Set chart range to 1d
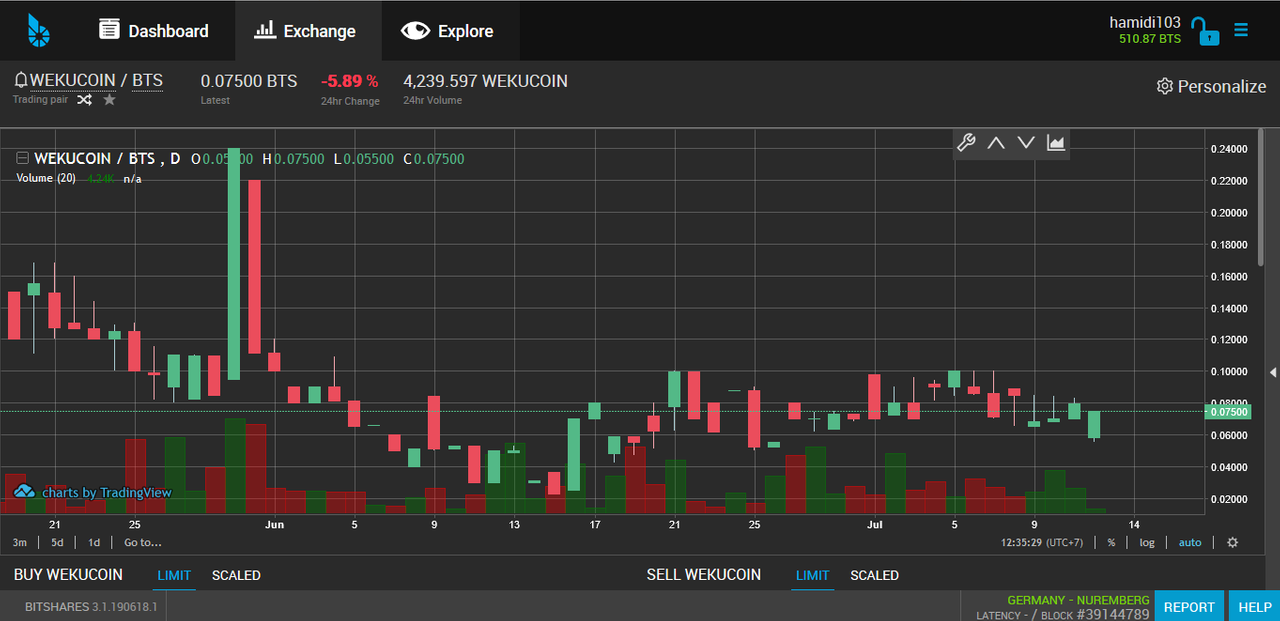The height and width of the screenshot is (621, 1280). click(x=94, y=543)
